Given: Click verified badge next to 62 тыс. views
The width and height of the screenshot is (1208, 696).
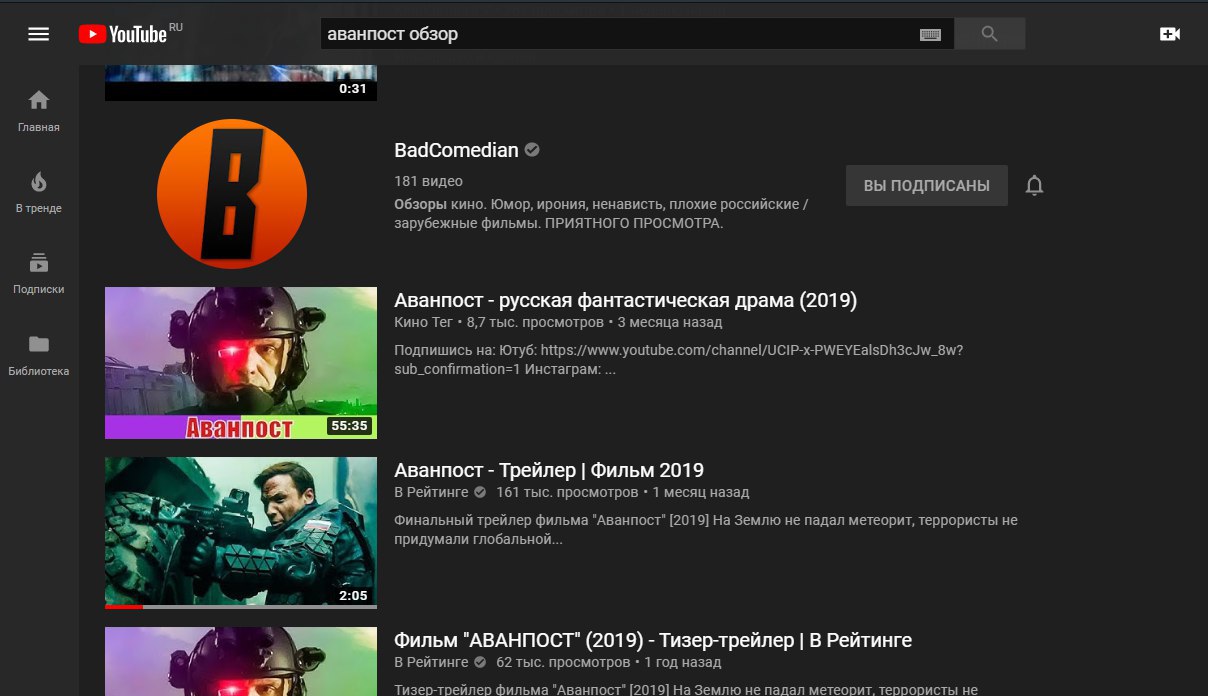Looking at the screenshot, I should tap(480, 662).
